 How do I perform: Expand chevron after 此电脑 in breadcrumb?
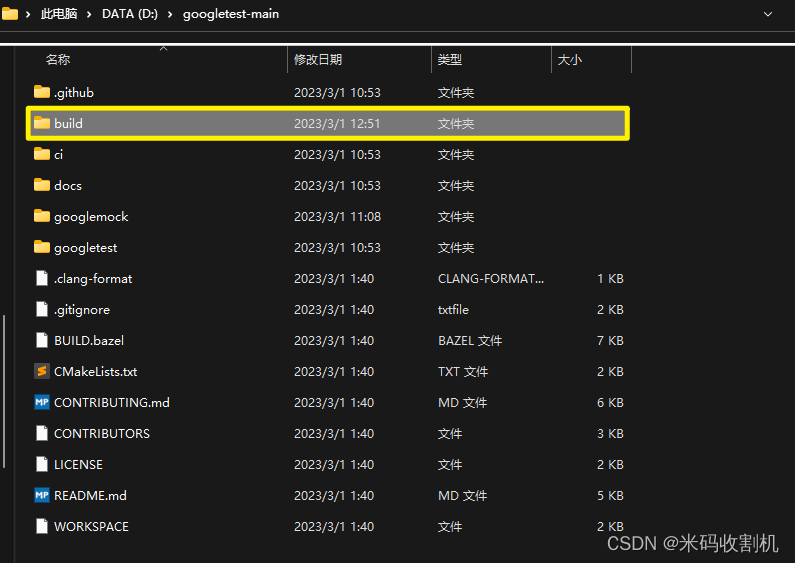point(89,14)
